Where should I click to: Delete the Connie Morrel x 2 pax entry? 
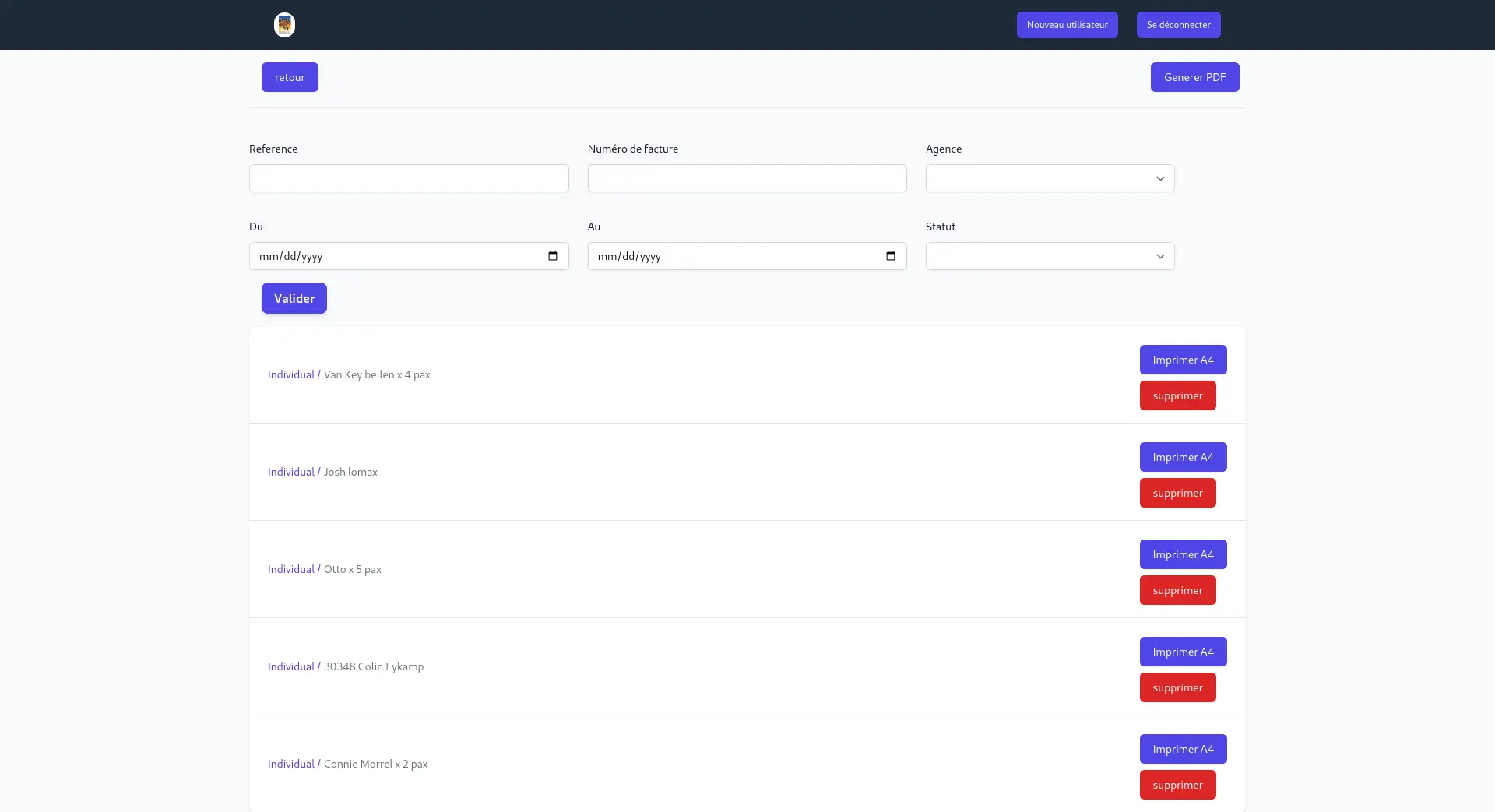coord(1177,785)
